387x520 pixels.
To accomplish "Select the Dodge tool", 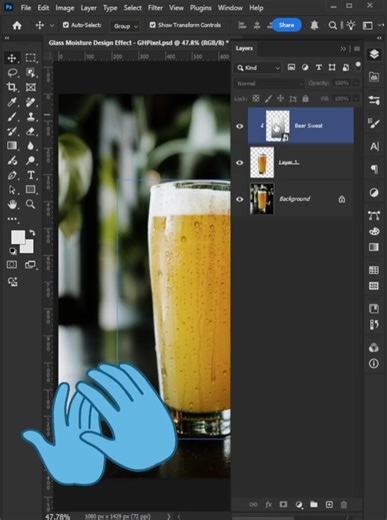I will pyautogui.click(x=31, y=160).
